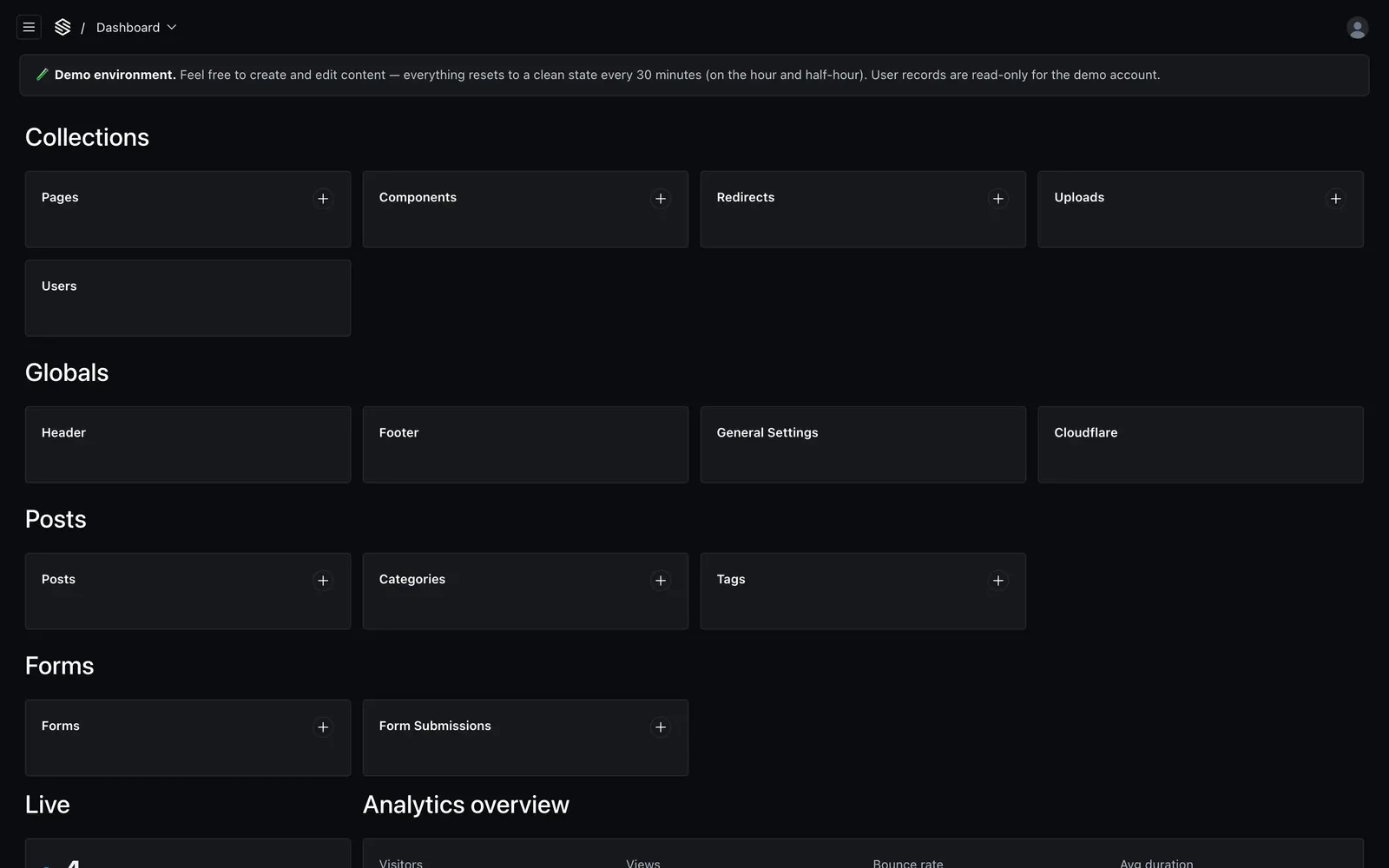The image size is (1389, 868).
Task: Open the Pages collection card
Action: click(188, 209)
